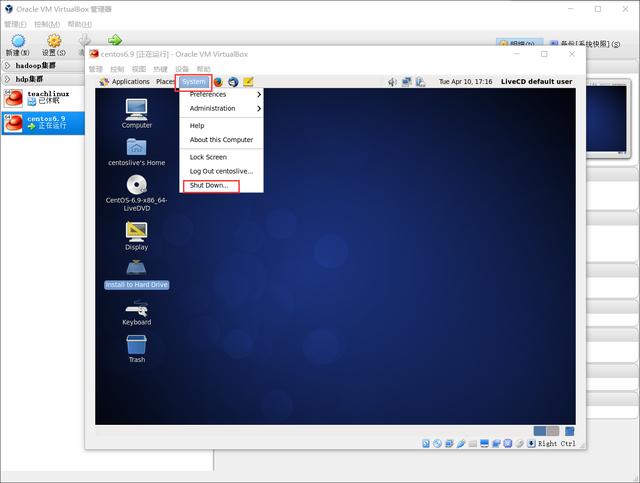The width and height of the screenshot is (640, 483).
Task: Choose Lock Screen from System menu
Action: coord(222,157)
